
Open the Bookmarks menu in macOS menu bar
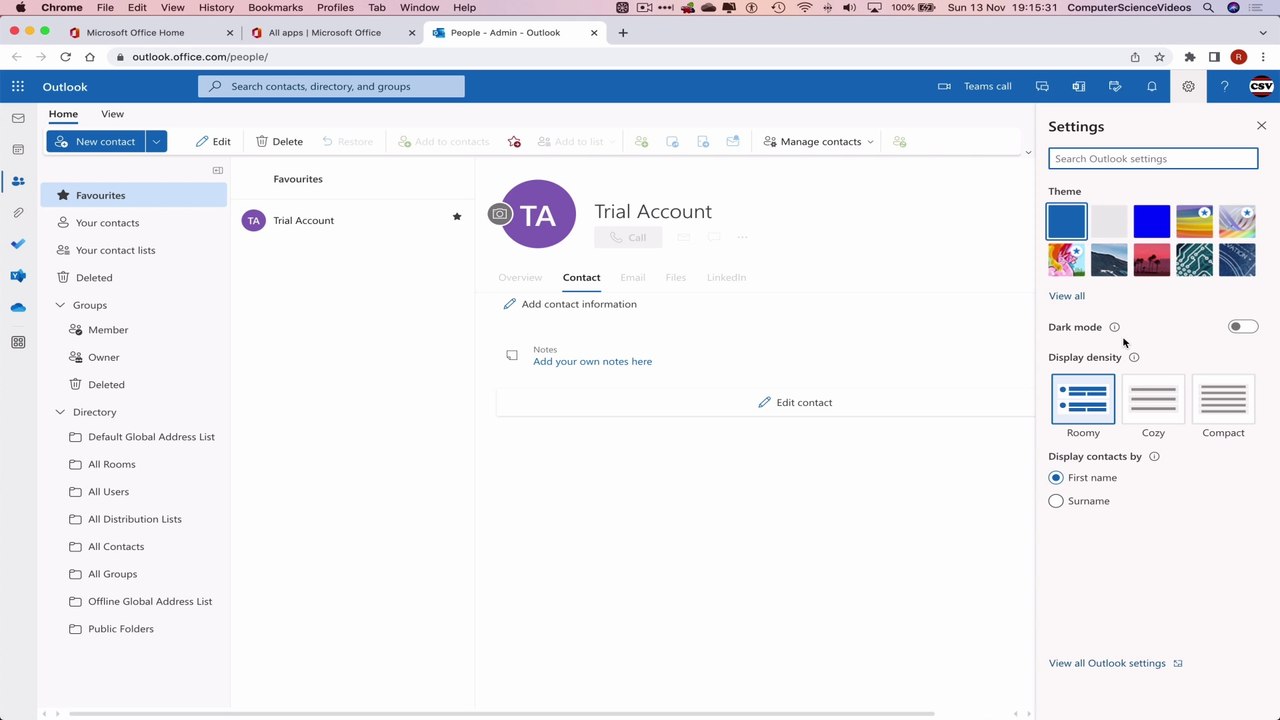click(275, 8)
